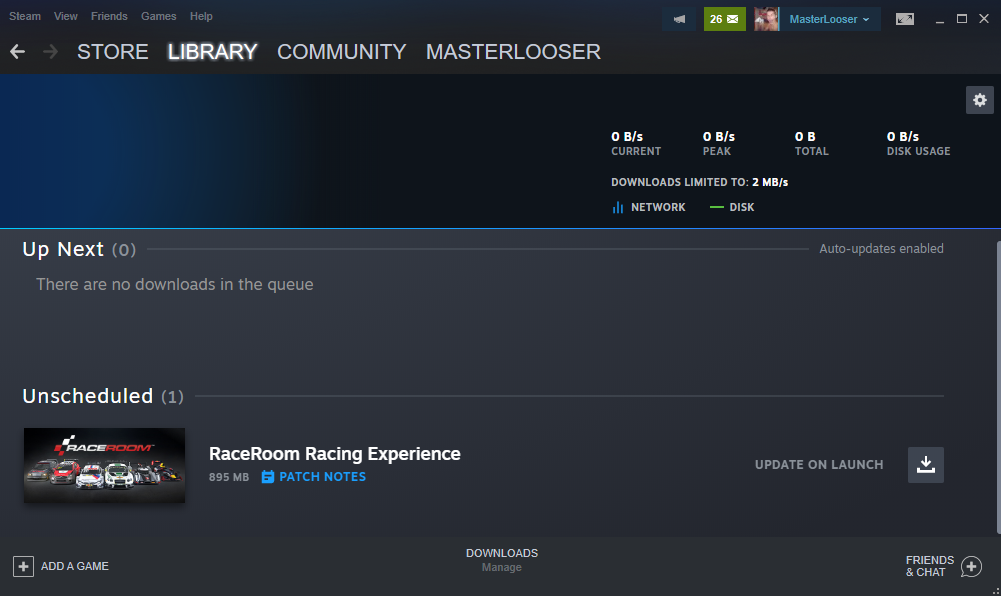This screenshot has height=596, width=1001.
Task: Click the 2 MB/s download limit value
Action: tap(770, 183)
